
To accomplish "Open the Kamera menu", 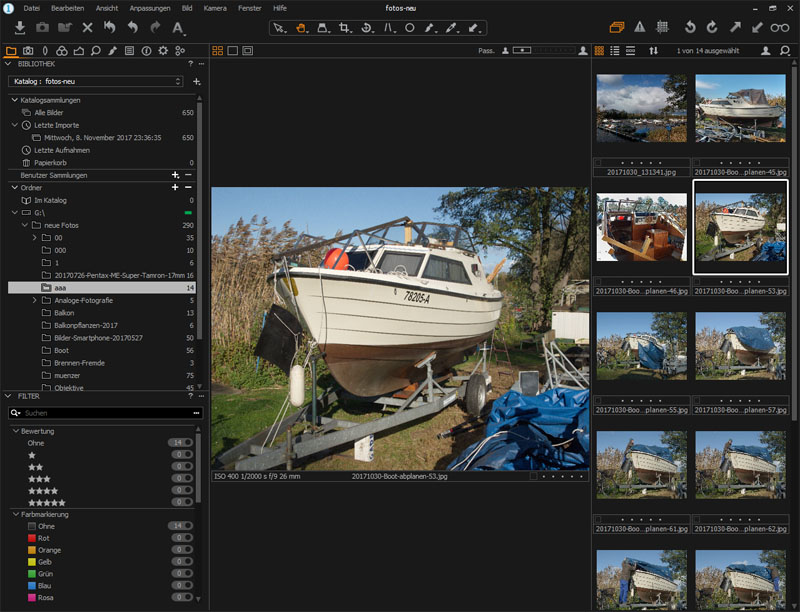I will (215, 7).
